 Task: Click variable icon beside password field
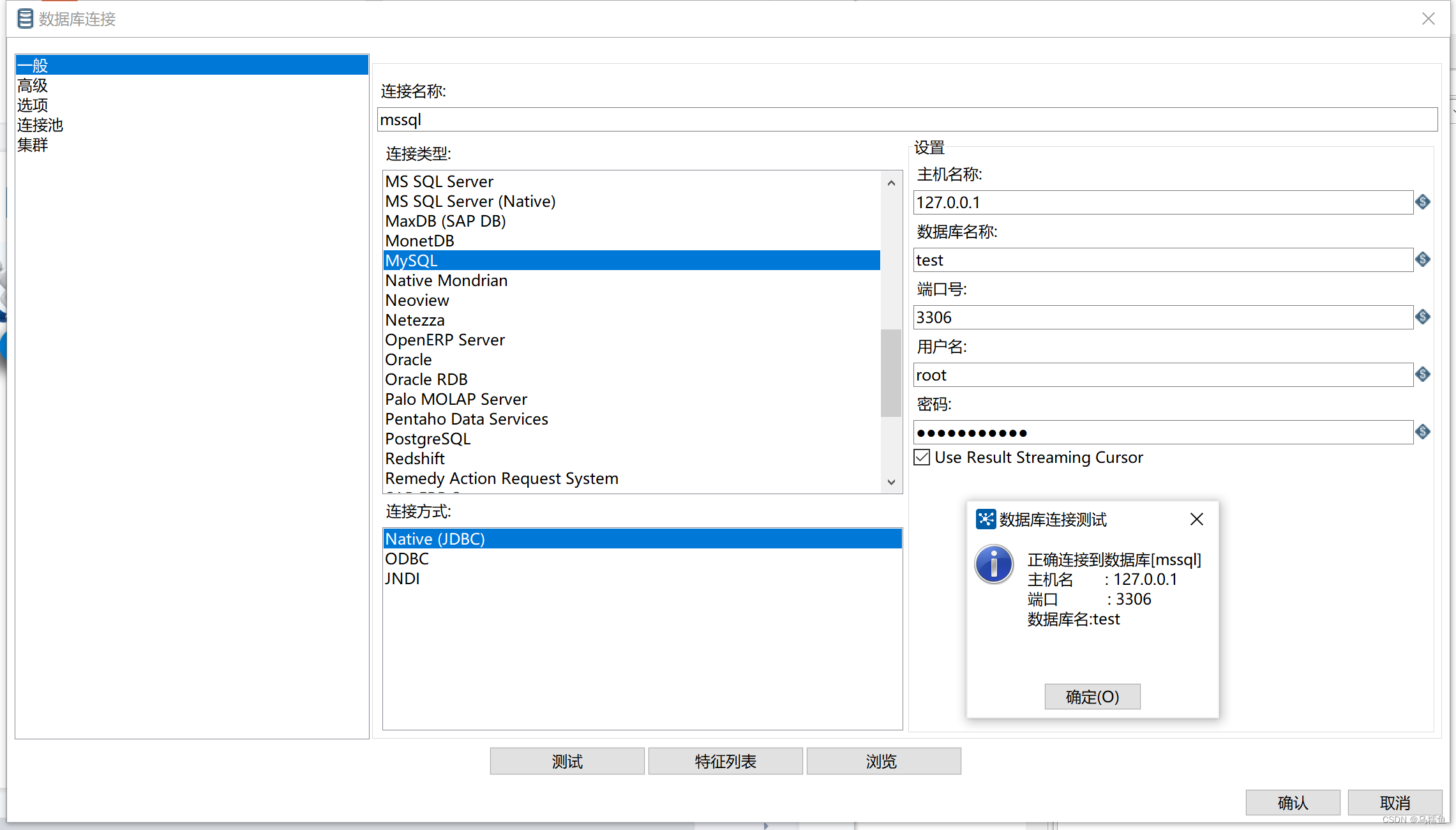pos(1422,432)
